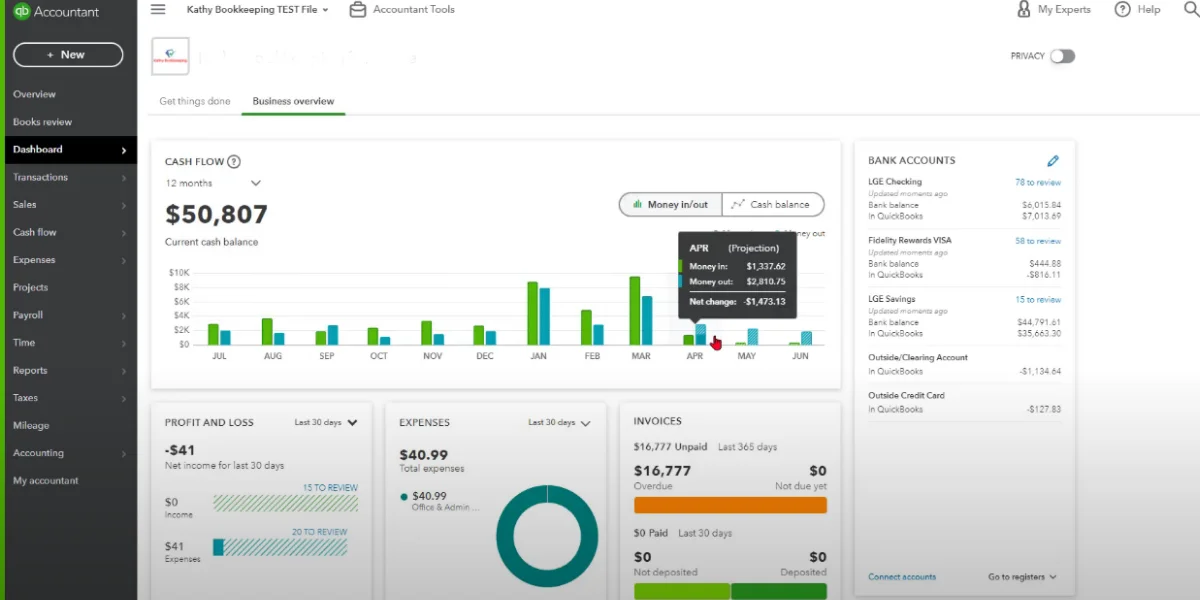Toggle the Privacy switch

coord(1062,56)
